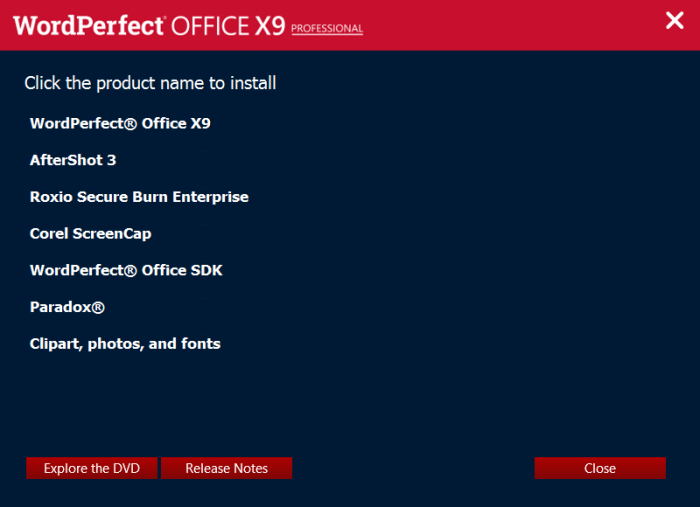Viewport: 700px width, 507px height.
Task: Click the WordPerfect logo text in the header
Action: point(88,25)
